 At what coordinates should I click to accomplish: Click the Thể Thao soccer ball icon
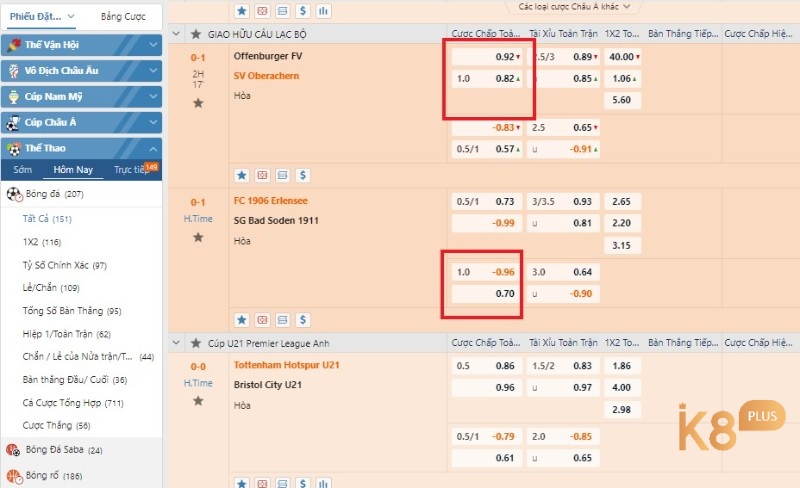pyautogui.click(x=14, y=149)
